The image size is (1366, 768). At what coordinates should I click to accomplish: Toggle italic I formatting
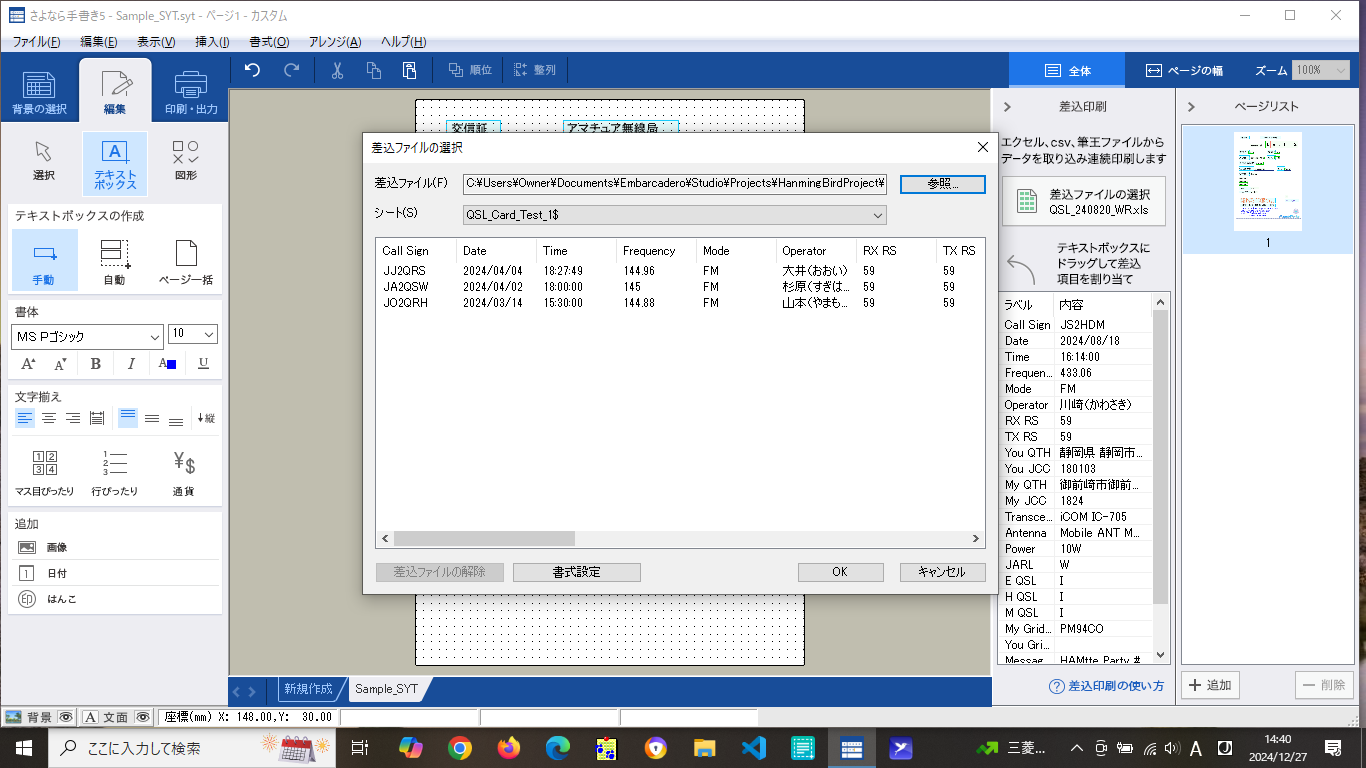tap(131, 364)
